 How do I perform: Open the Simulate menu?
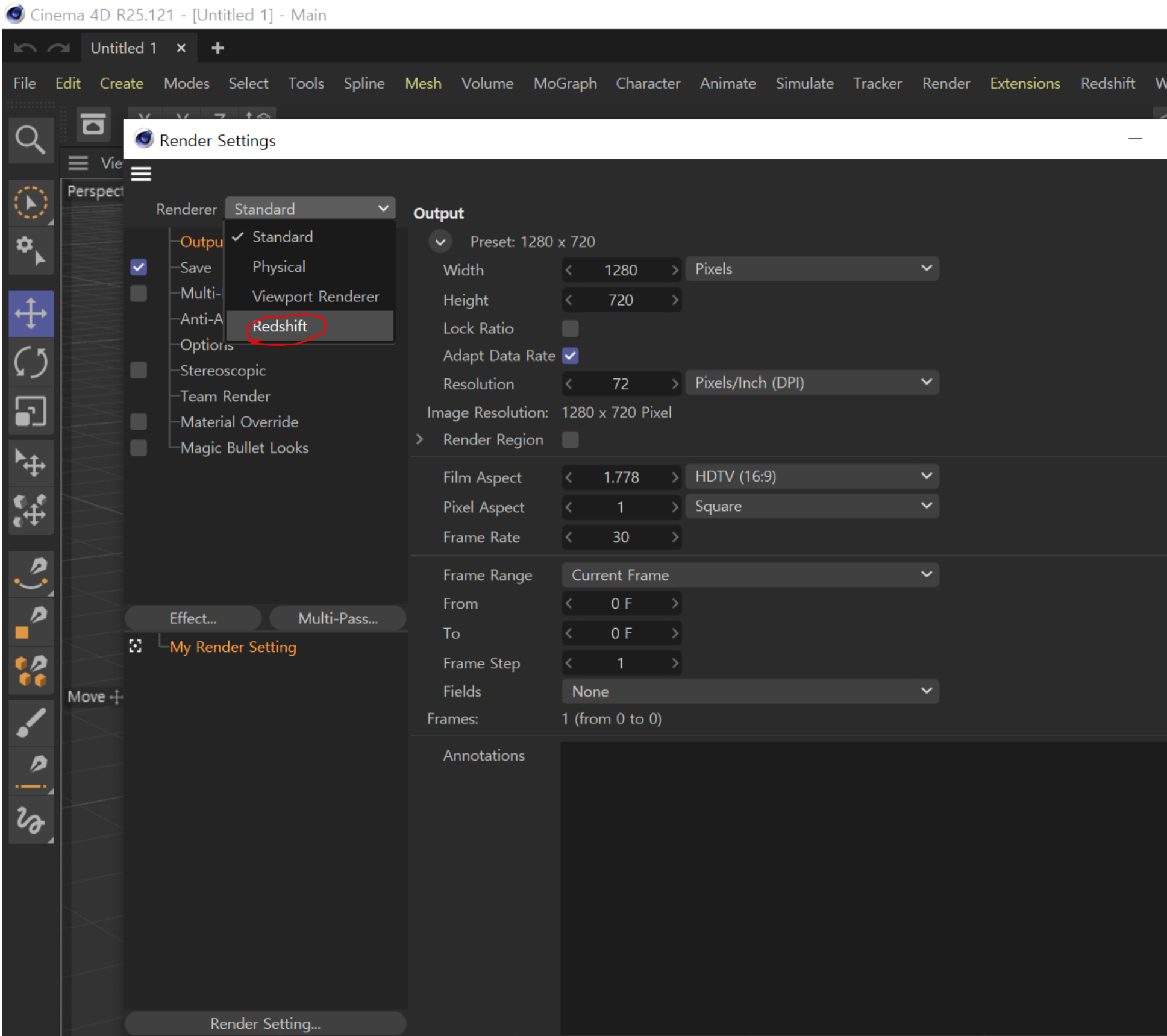[x=804, y=83]
